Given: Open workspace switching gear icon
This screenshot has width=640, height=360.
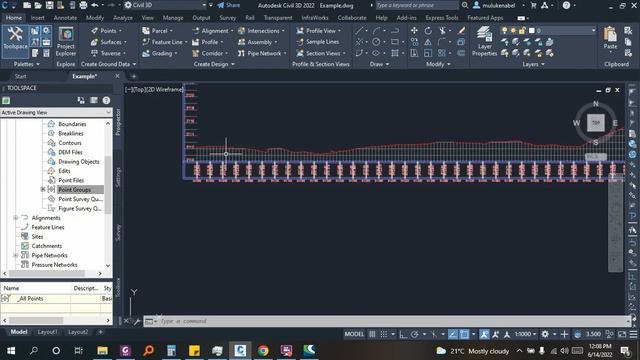Looking at the screenshot, I should [x=545, y=334].
